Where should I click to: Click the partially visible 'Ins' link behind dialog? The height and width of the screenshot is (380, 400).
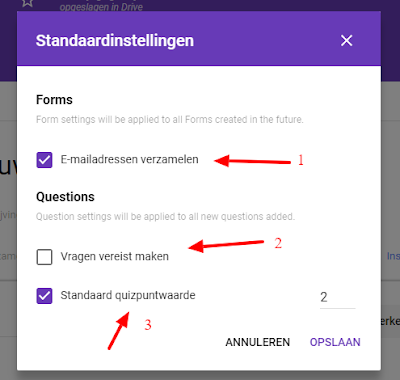(393, 256)
